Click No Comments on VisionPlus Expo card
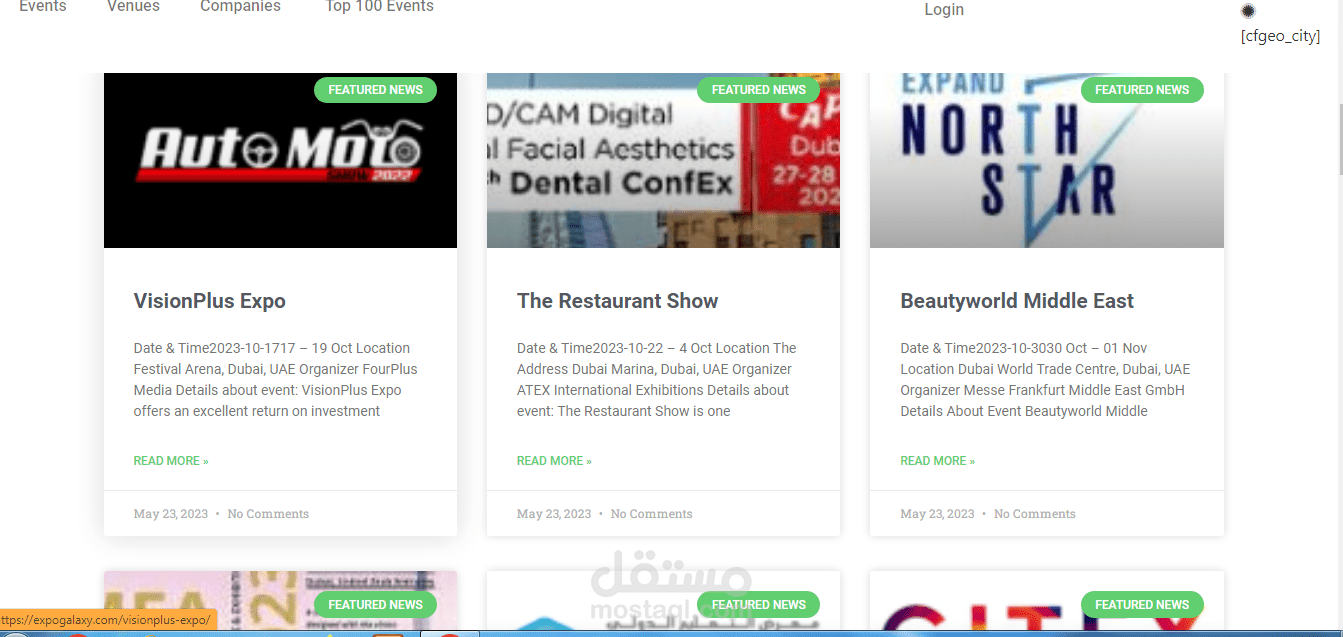The width and height of the screenshot is (1343, 637). 268,514
